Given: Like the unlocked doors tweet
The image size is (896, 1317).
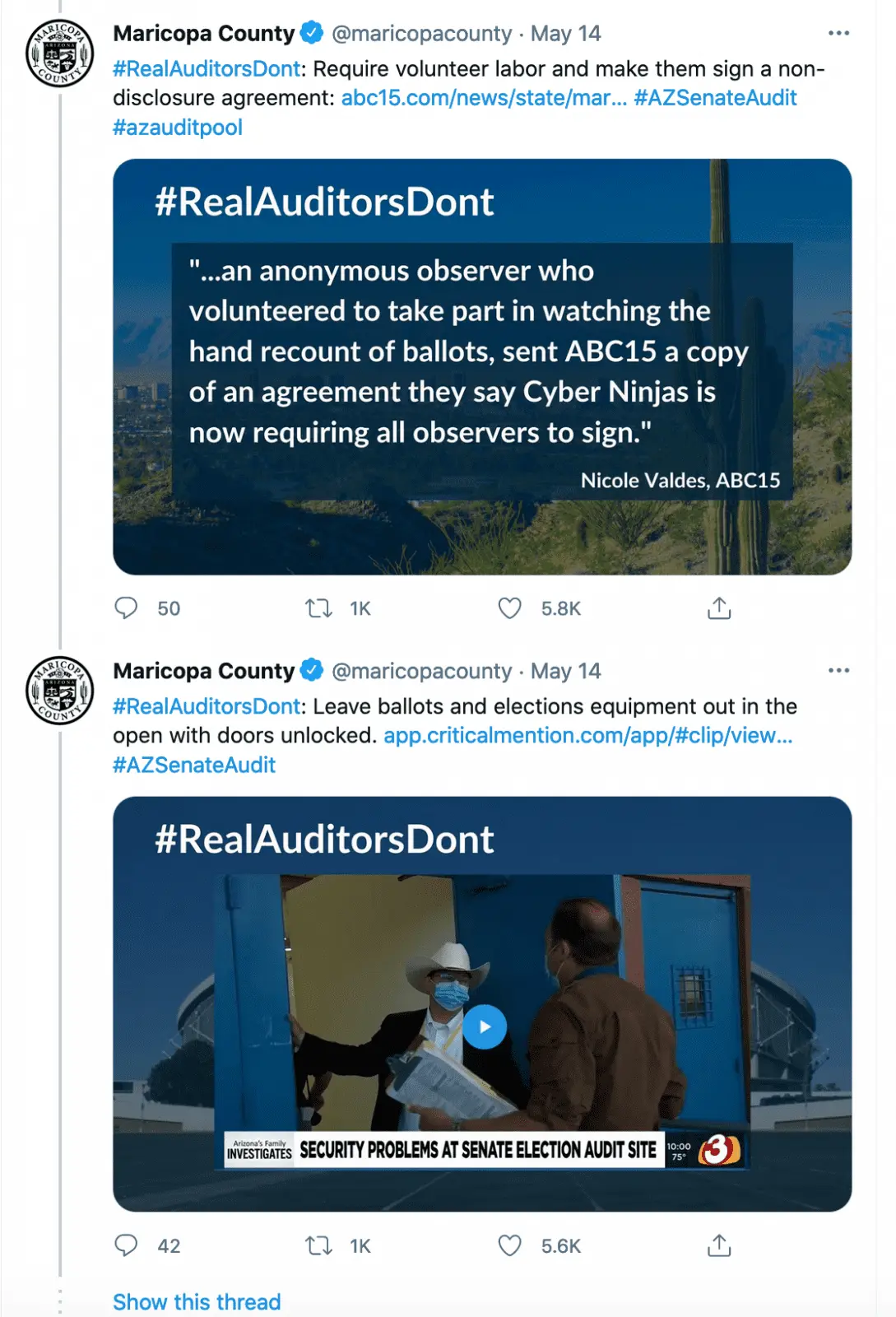Looking at the screenshot, I should tap(510, 1245).
